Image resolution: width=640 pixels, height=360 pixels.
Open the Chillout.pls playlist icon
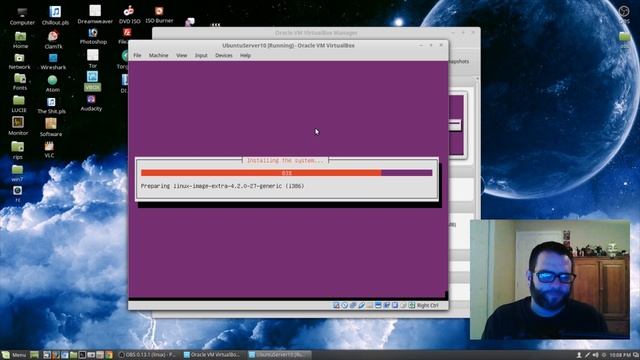(55, 16)
